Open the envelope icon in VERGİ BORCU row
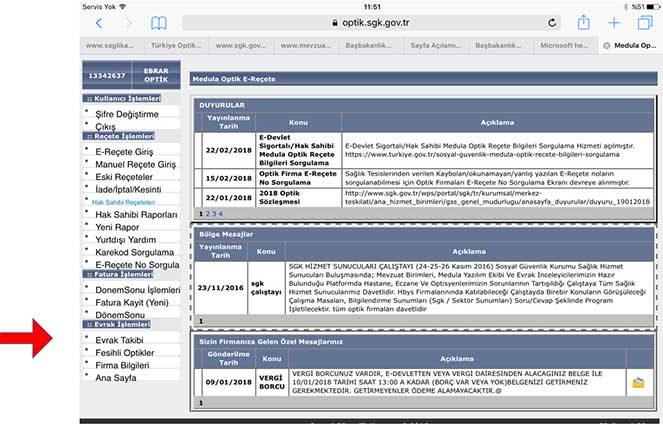663x425 pixels. pos(638,383)
